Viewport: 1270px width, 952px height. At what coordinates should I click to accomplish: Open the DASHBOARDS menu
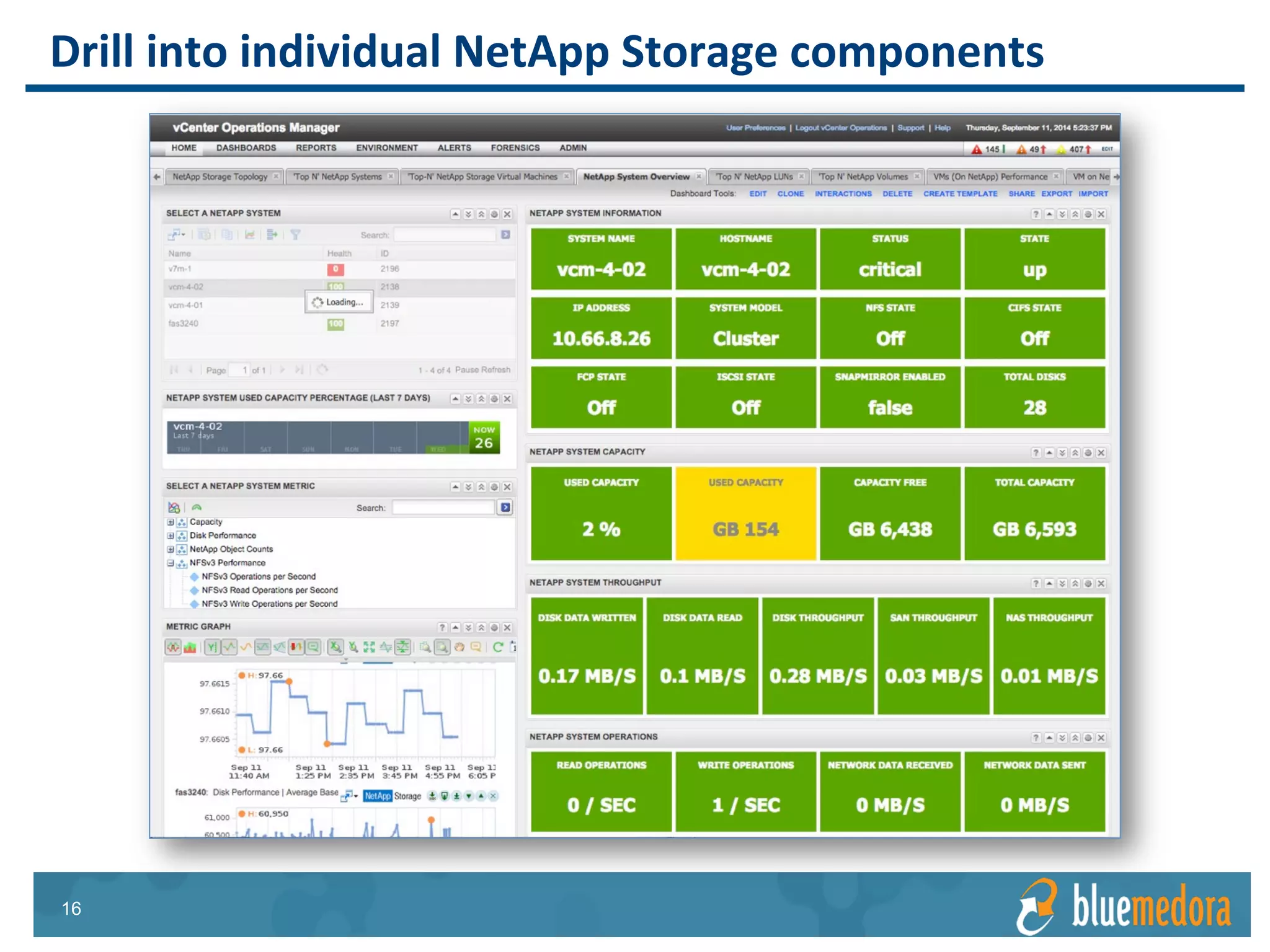click(x=246, y=148)
